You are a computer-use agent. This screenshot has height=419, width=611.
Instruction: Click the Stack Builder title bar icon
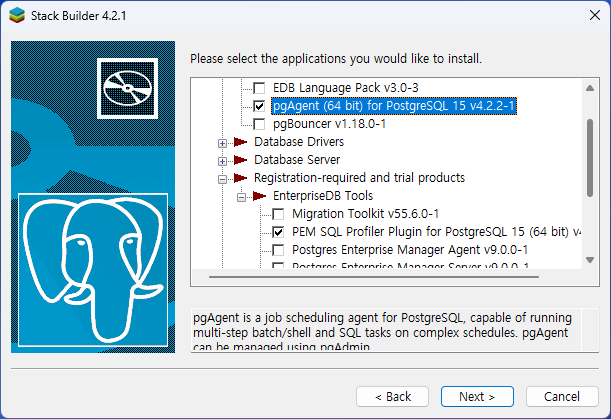pos(17,16)
